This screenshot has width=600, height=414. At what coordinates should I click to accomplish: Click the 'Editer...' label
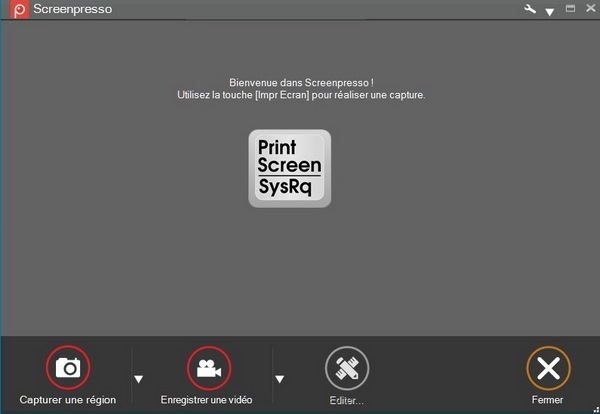point(347,401)
